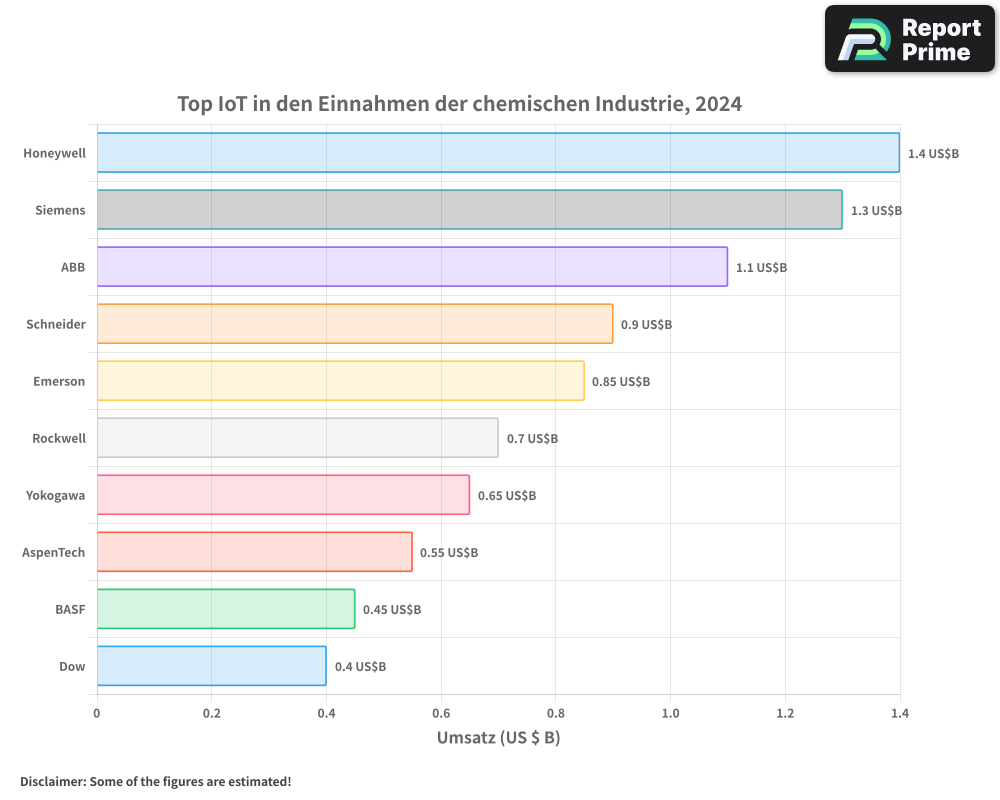Screen dimensions: 1000x800
Task: Toggle visibility of the BASF bar
Action: 225,609
